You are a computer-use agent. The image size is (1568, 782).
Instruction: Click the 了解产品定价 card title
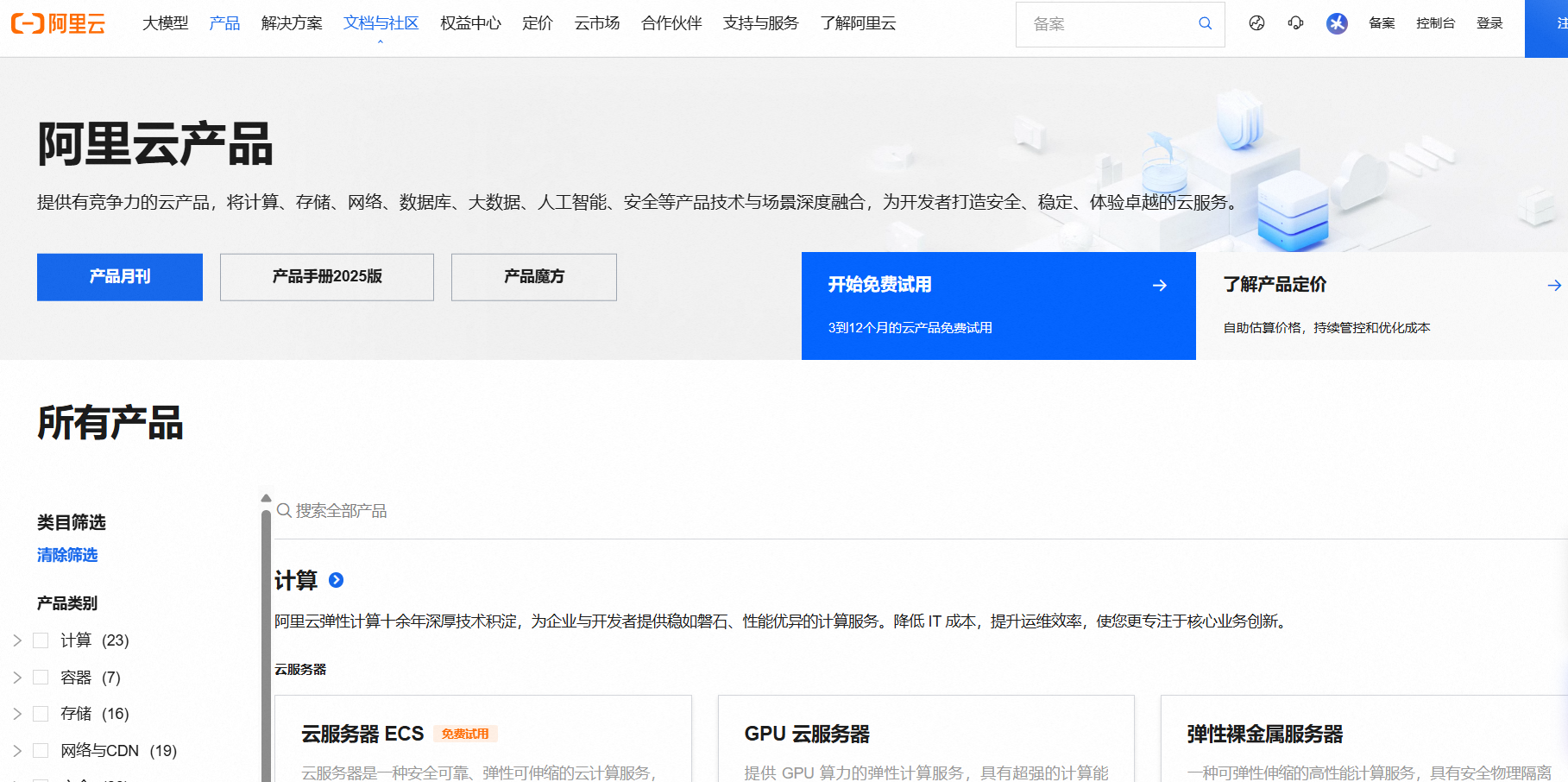click(1275, 285)
